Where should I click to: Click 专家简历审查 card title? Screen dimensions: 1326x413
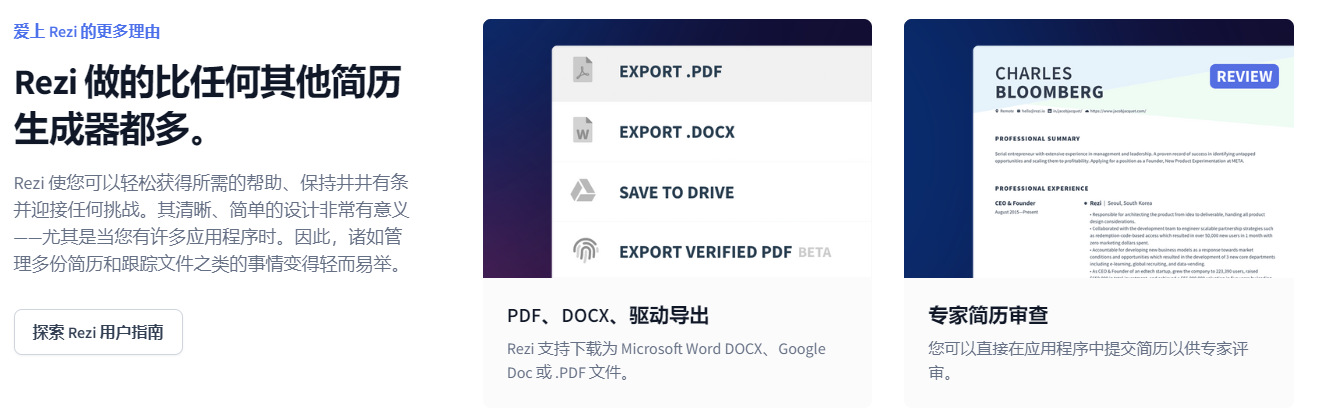(988, 316)
